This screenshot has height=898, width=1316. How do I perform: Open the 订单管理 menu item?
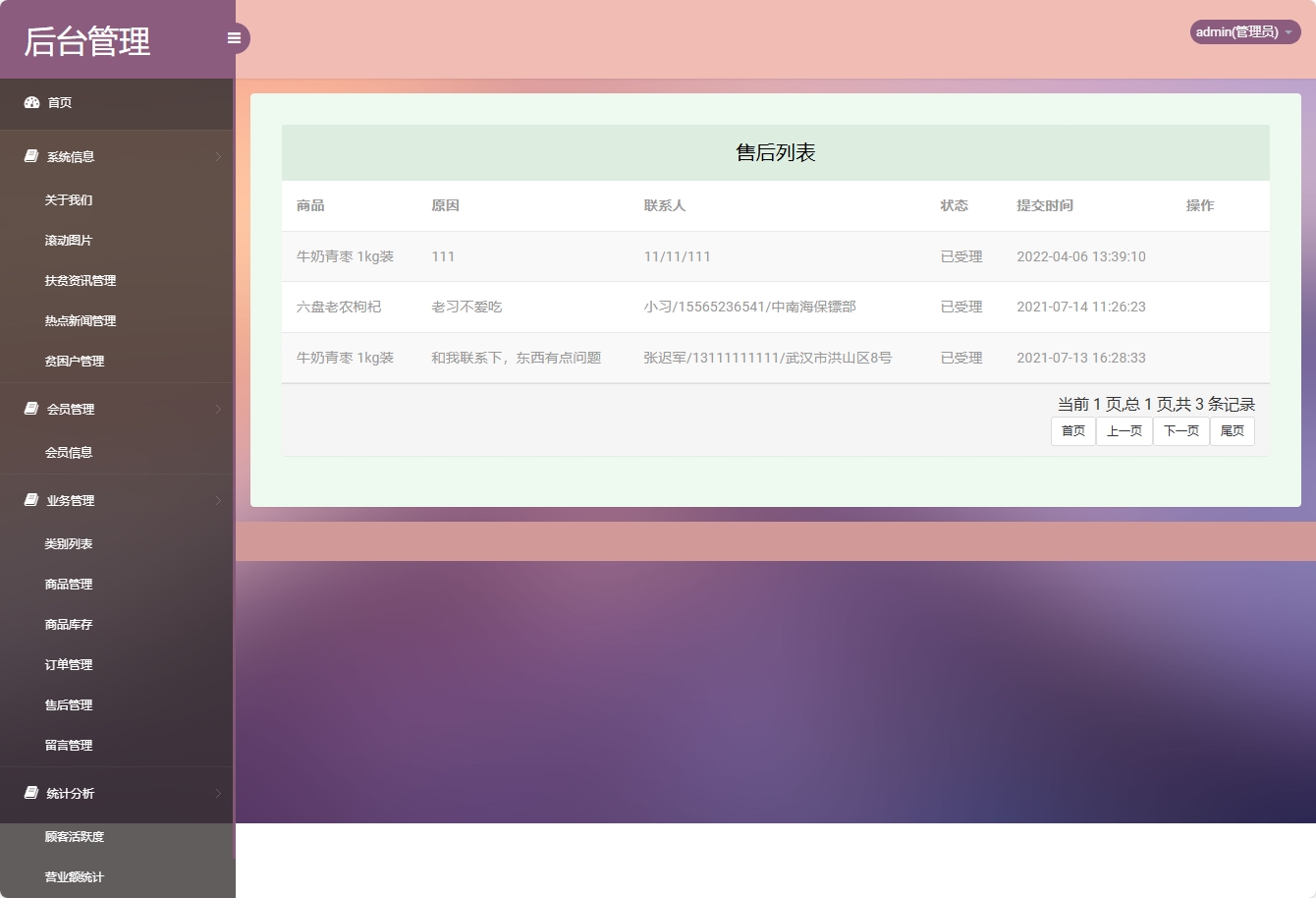(x=68, y=664)
